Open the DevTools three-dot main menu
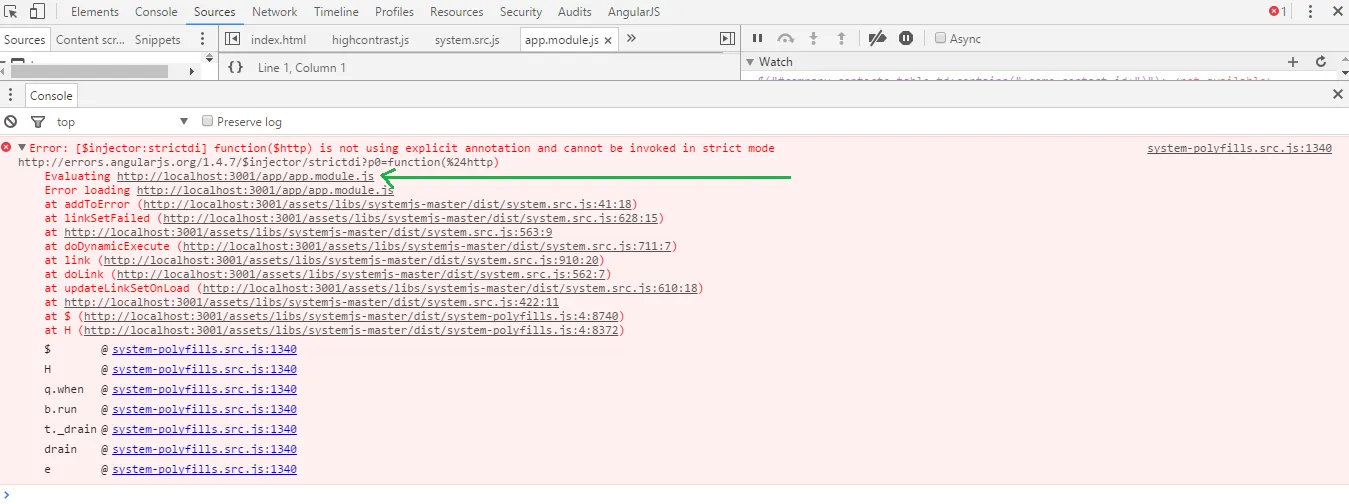Screen dimensions: 1349x504 (x=1309, y=12)
